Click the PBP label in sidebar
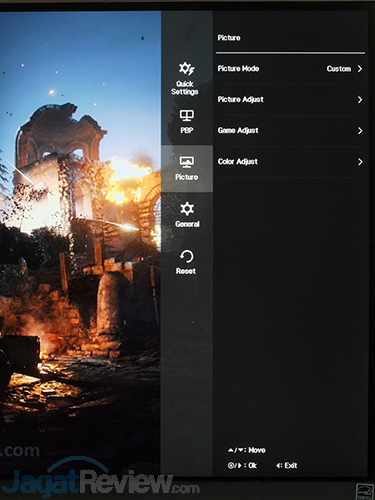The width and height of the screenshot is (375, 500). (187, 130)
